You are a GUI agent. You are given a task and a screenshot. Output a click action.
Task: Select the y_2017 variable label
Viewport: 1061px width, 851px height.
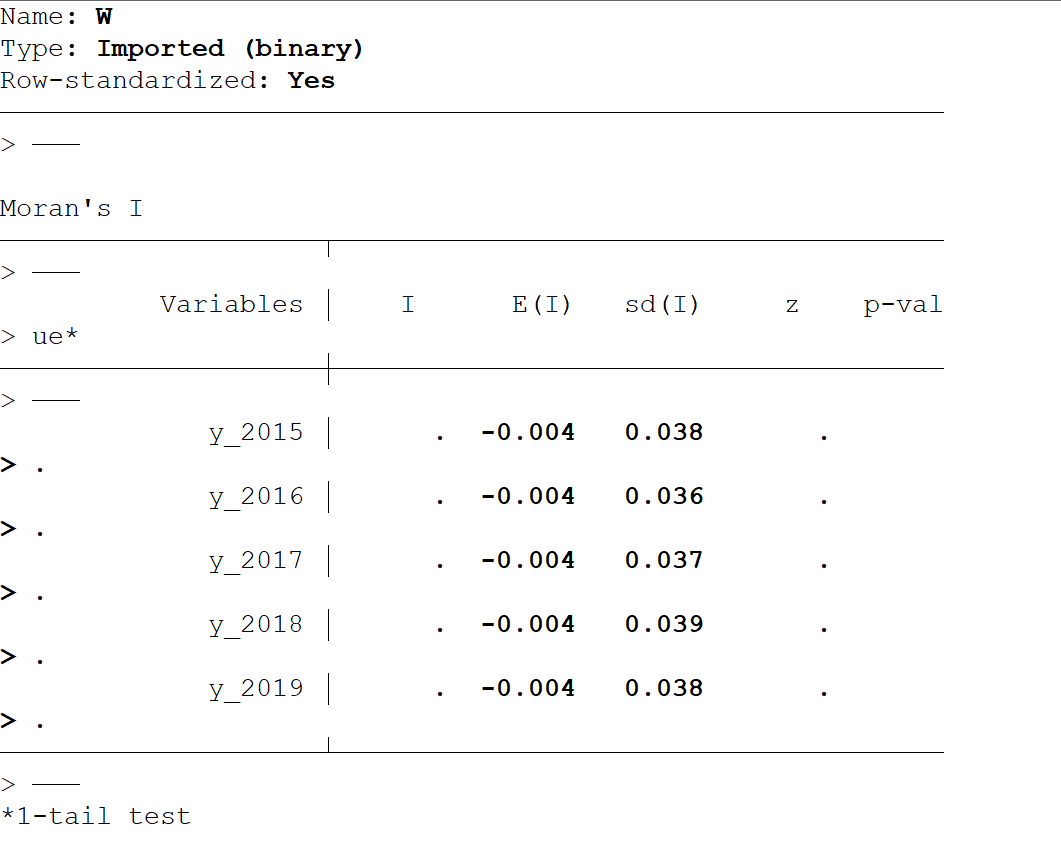[256, 561]
